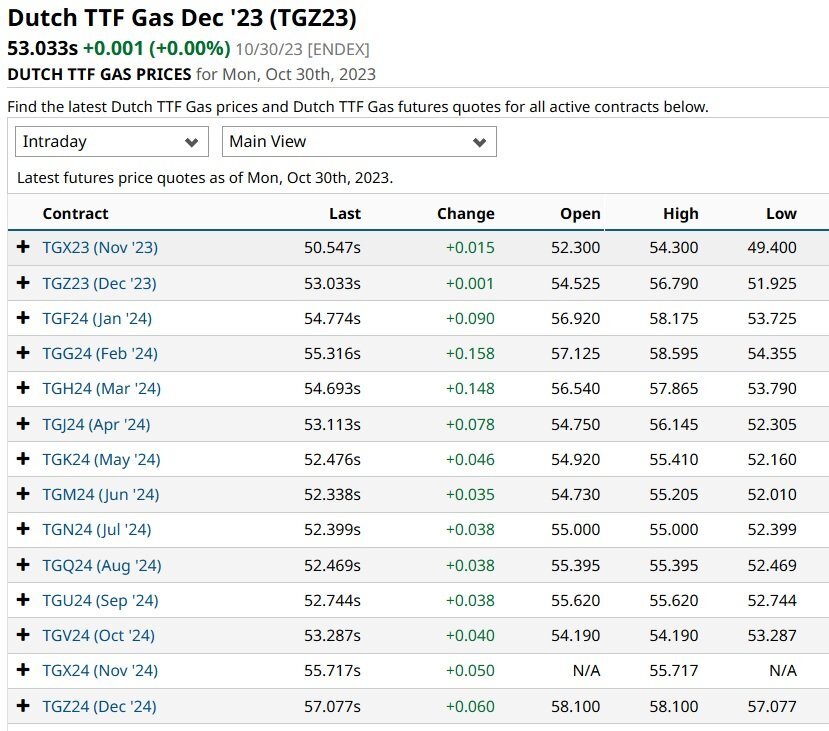Sort table by Contract column header
Viewport: 829px width, 731px height.
(75, 214)
